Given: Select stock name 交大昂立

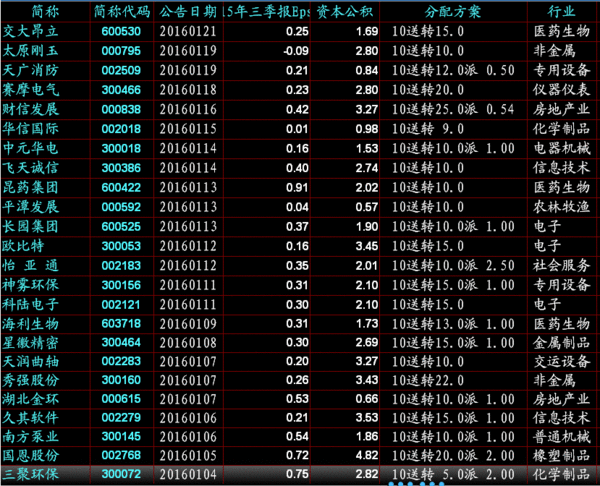Looking at the screenshot, I should coord(30,31).
